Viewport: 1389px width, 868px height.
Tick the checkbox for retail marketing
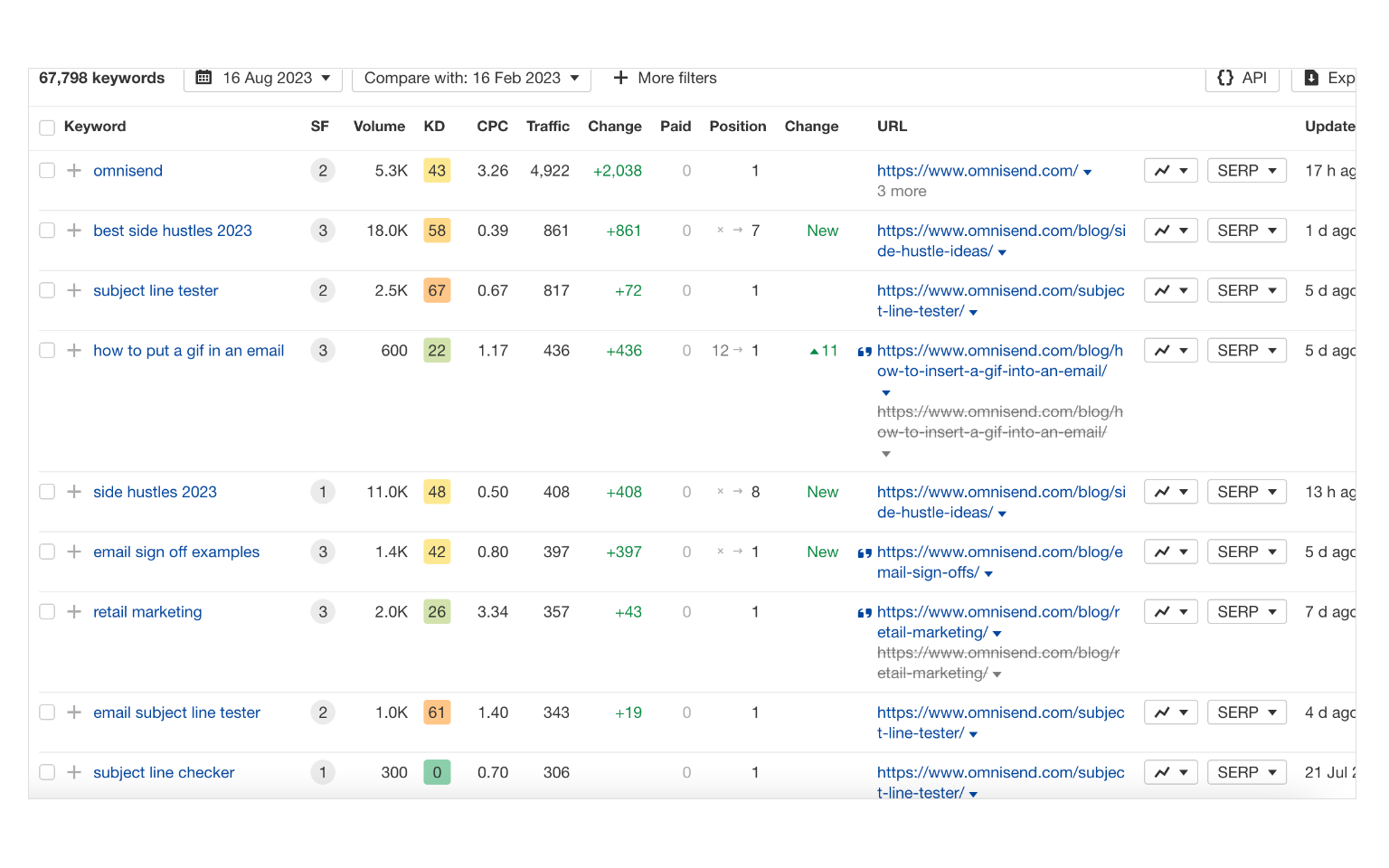(47, 612)
